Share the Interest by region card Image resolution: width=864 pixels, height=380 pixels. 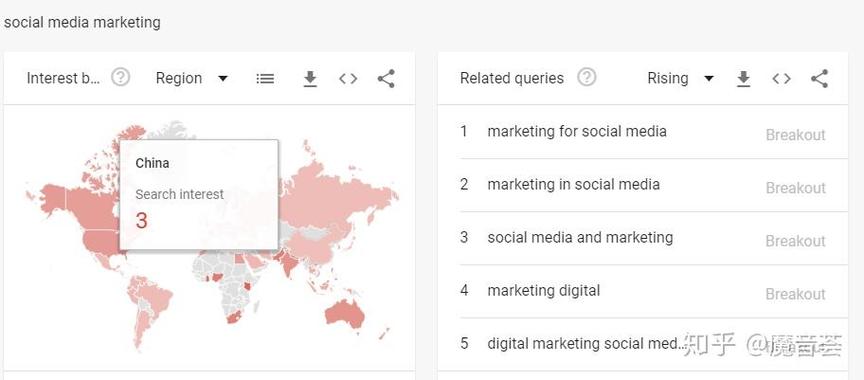[x=386, y=79]
